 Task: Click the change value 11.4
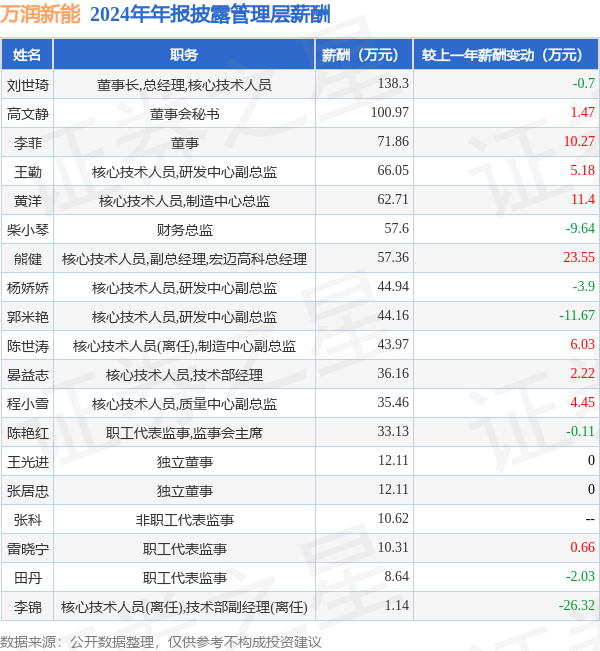pos(583,200)
